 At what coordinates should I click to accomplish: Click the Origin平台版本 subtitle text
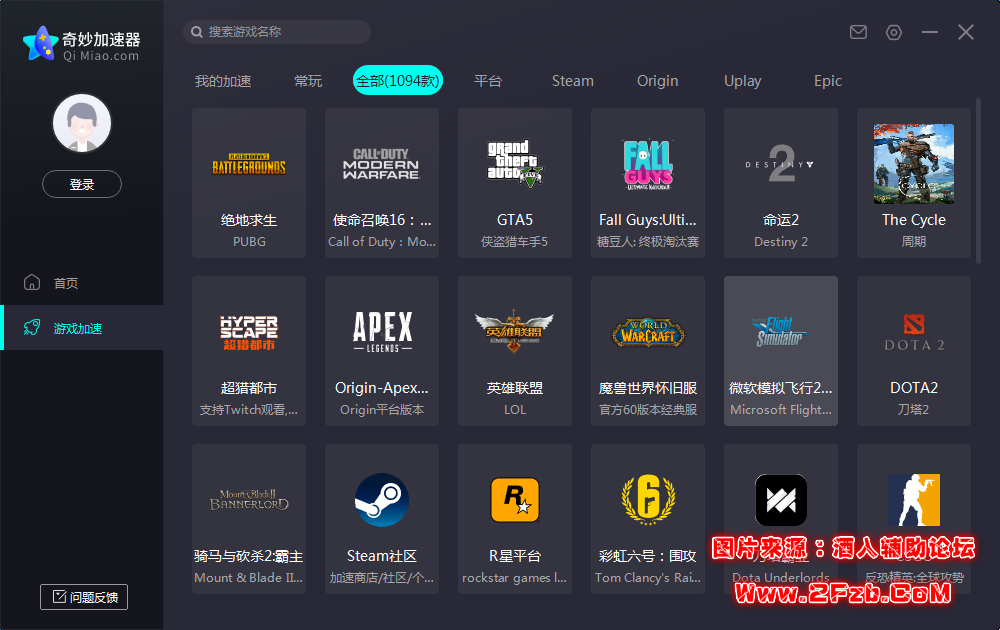[x=381, y=410]
